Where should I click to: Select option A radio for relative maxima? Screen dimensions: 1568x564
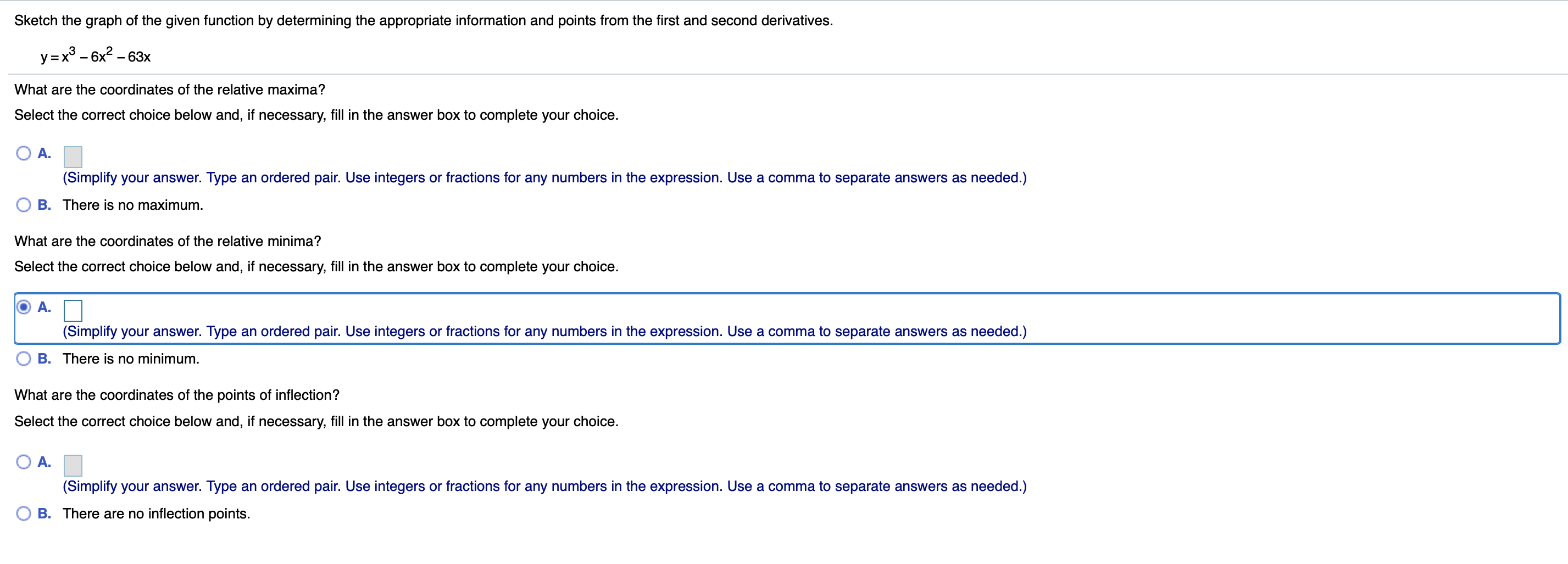pyautogui.click(x=24, y=153)
